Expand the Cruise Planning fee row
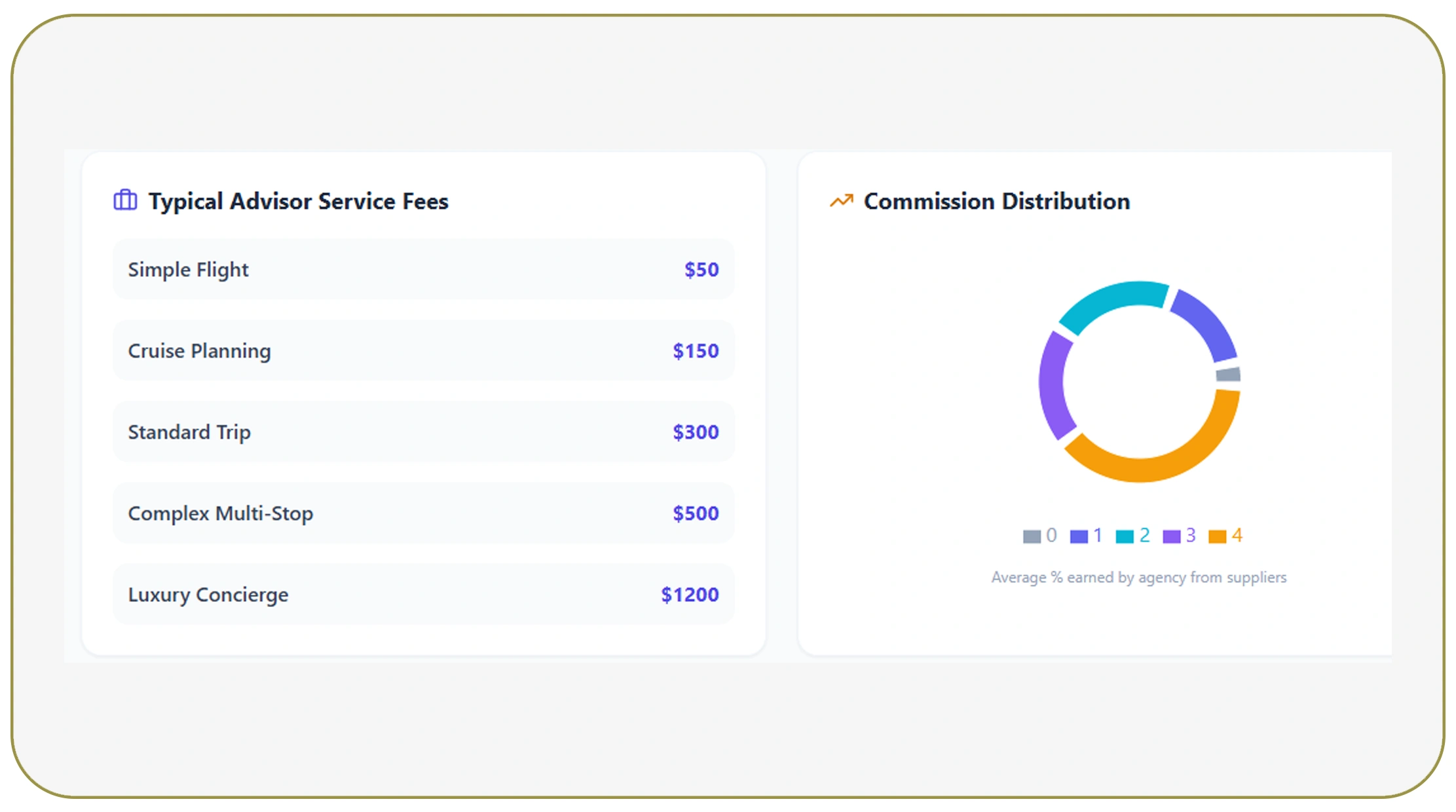The height and width of the screenshot is (812, 1456). click(424, 350)
